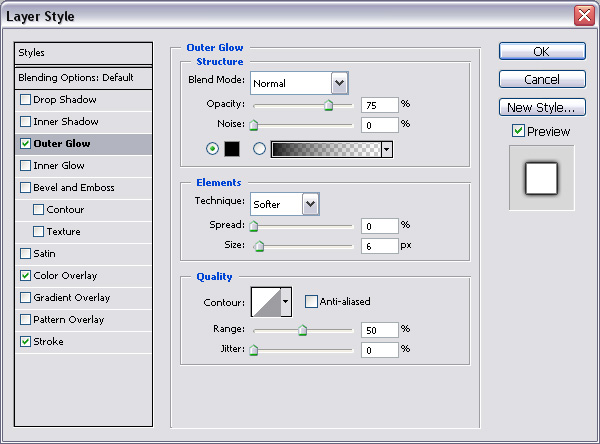Toggle the Anti-aliased checkbox
Image resolution: width=600 pixels, height=444 pixels.
312,301
